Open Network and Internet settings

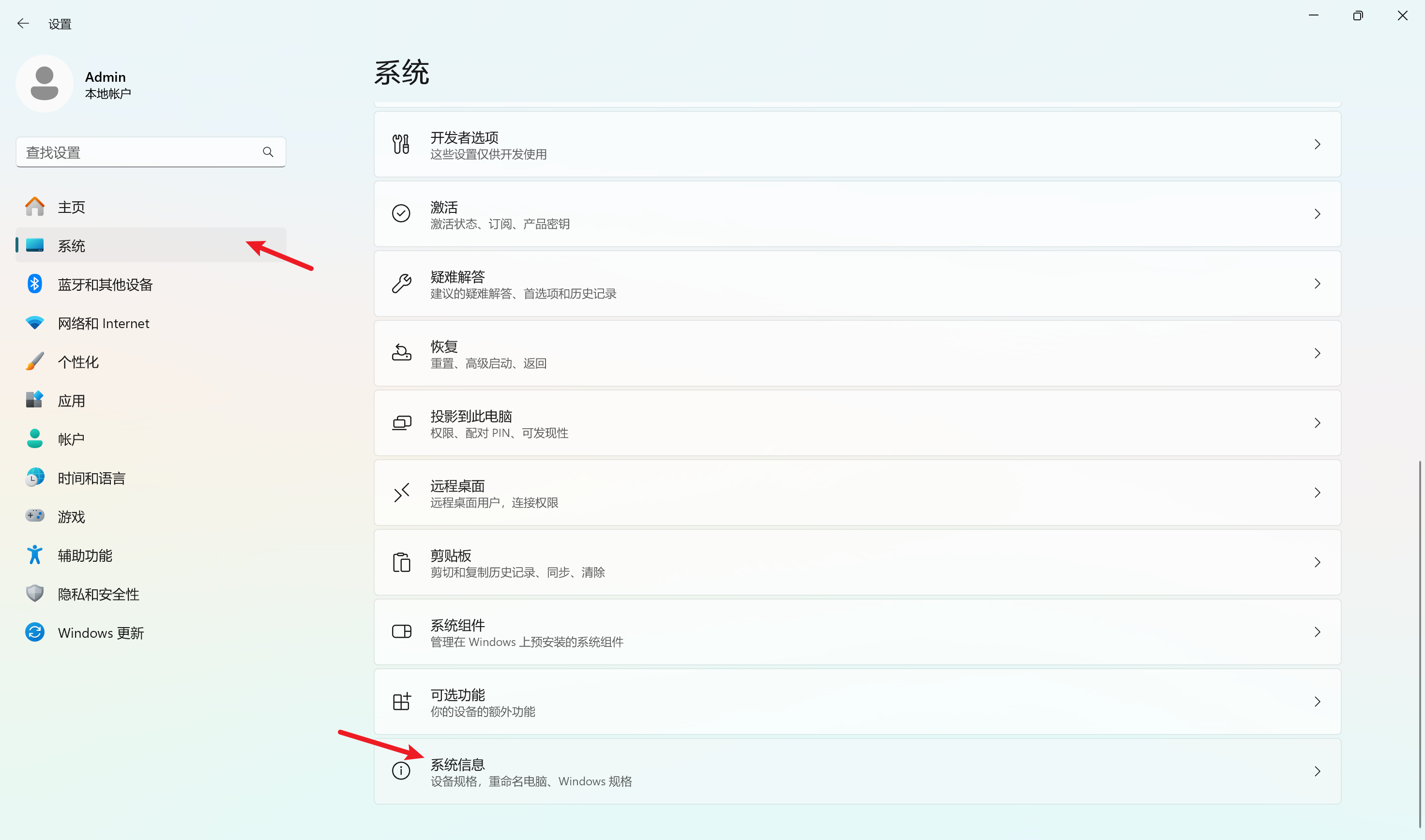pos(103,323)
